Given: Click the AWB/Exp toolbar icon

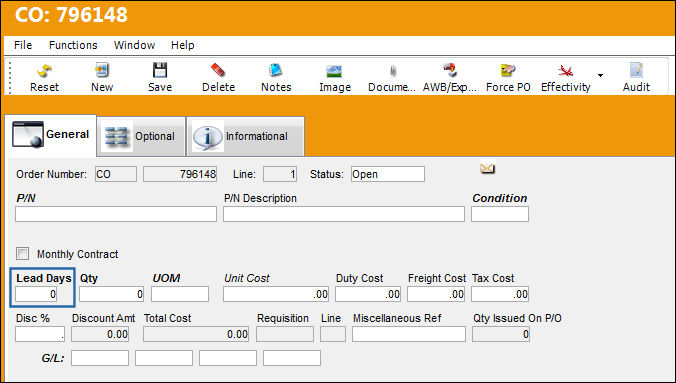Looking at the screenshot, I should point(450,70).
